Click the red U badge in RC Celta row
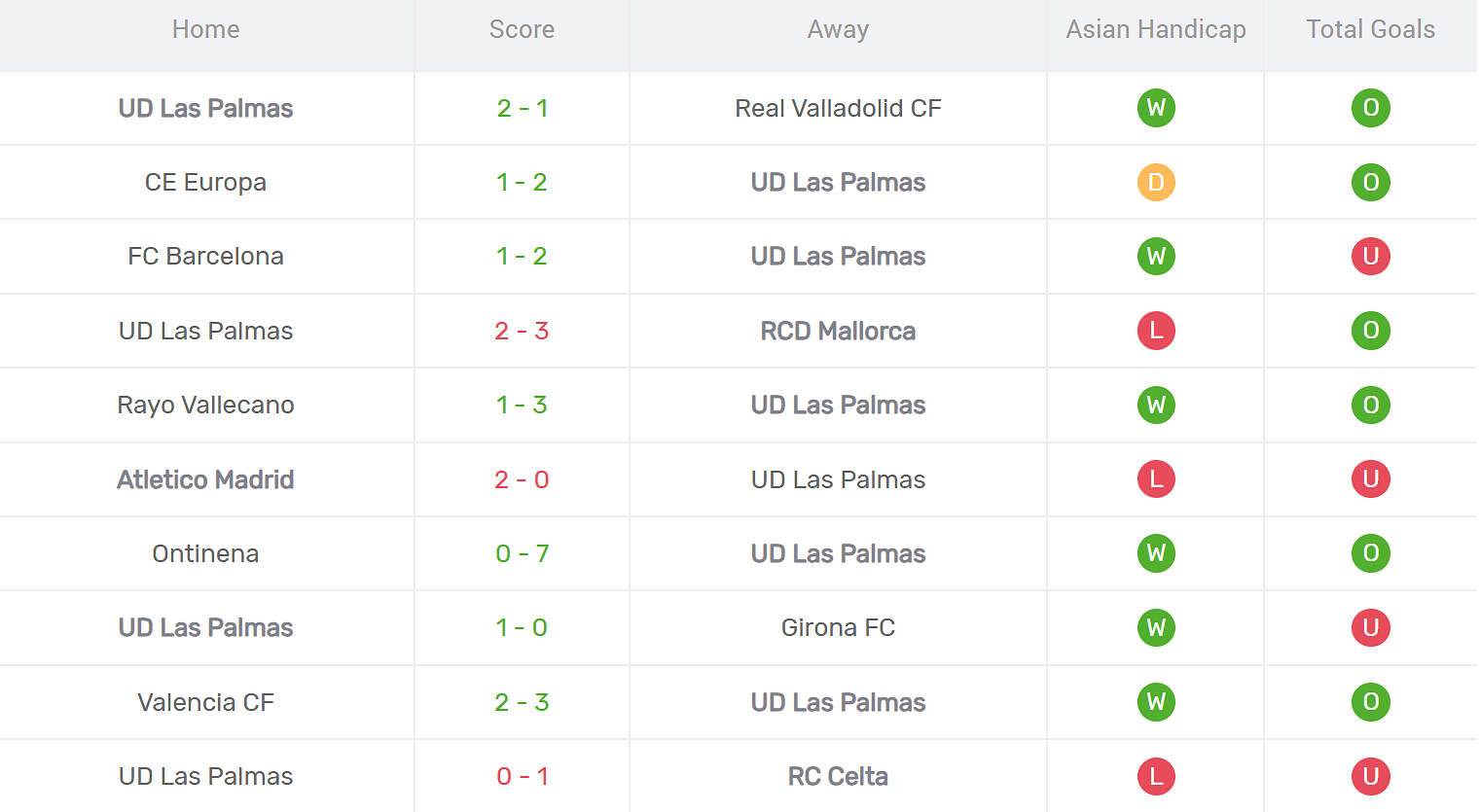 pyautogui.click(x=1370, y=776)
